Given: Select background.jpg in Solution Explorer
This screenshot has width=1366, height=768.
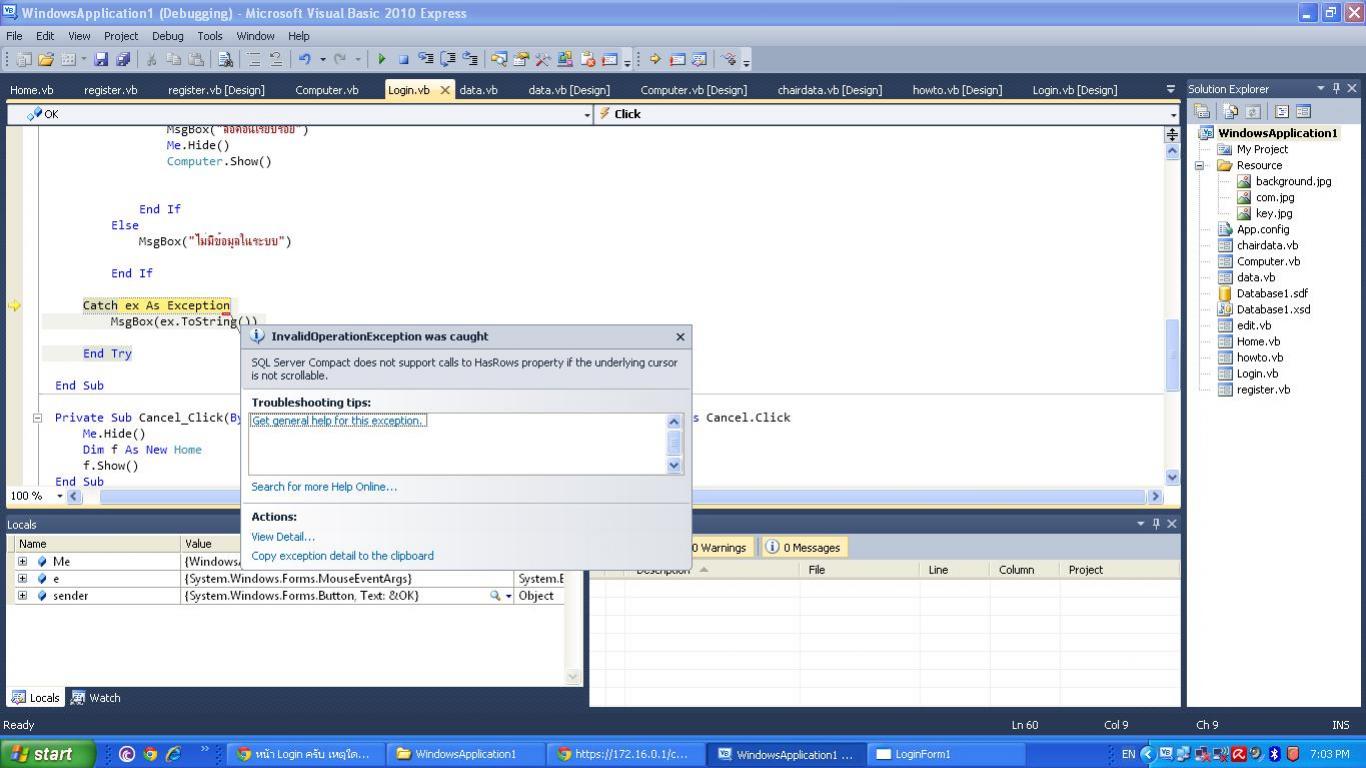Looking at the screenshot, I should pyautogui.click(x=1293, y=182).
